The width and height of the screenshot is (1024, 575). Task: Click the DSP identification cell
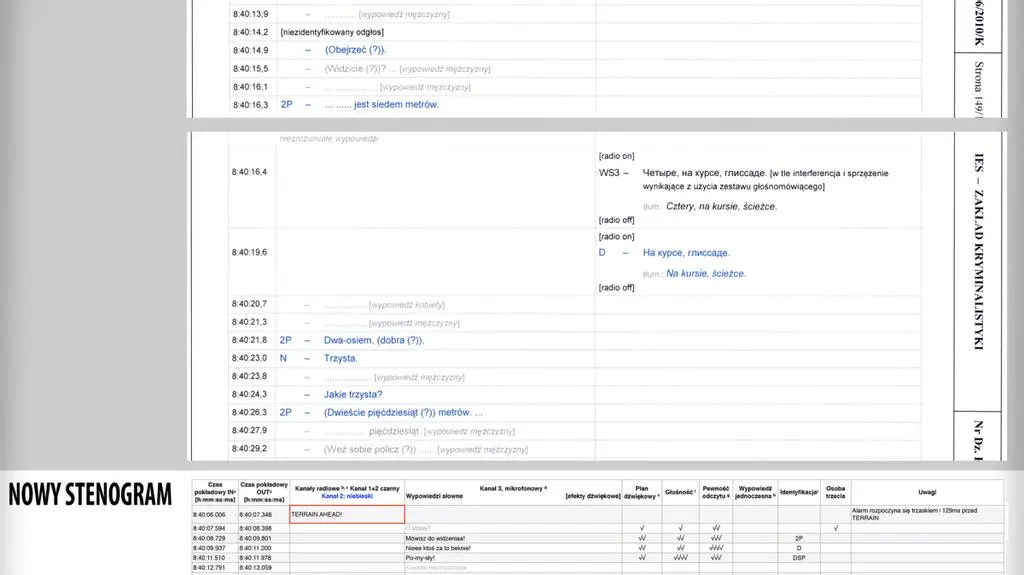point(799,558)
